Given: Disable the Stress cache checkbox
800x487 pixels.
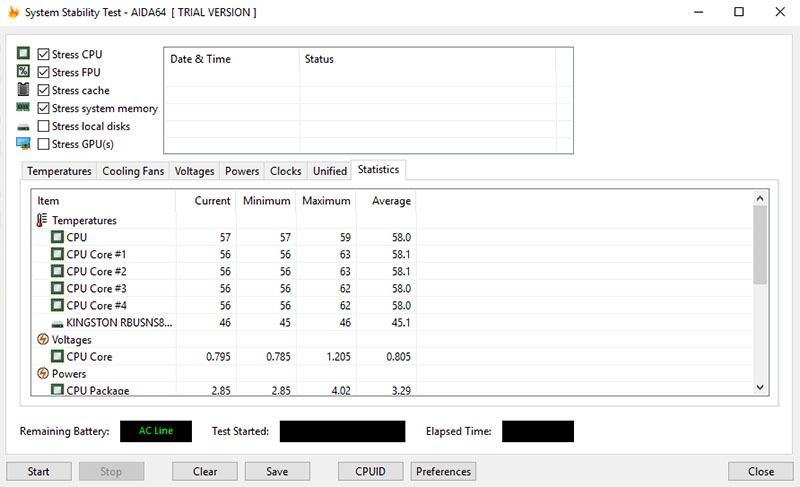Looking at the screenshot, I should coord(43,90).
